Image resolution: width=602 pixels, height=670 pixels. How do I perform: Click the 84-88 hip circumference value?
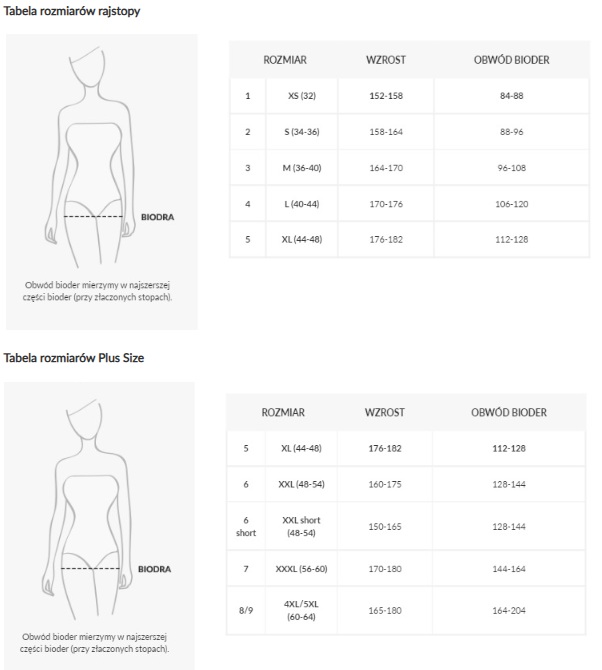coord(511,96)
